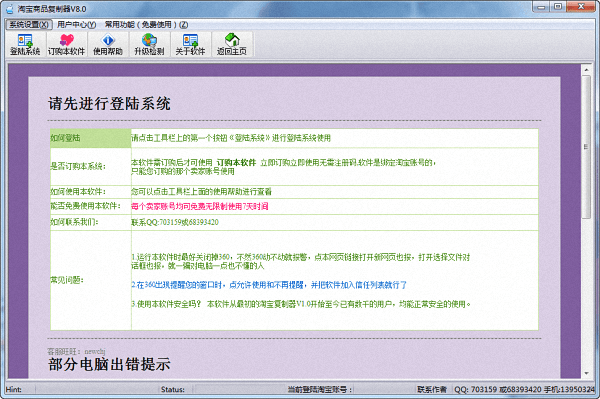Image resolution: width=600 pixels, height=399 pixels.
Task: Click pink free 7-day trial text
Action: coord(200,207)
